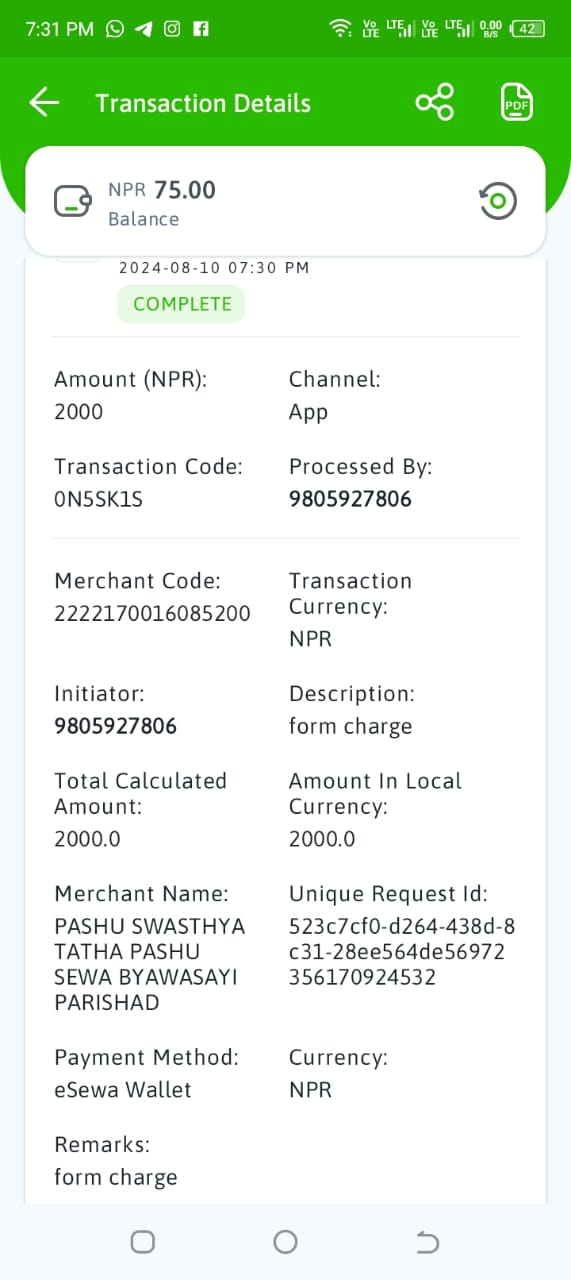Tap the Unique Request Id value
The image size is (571, 1280).
point(403,951)
